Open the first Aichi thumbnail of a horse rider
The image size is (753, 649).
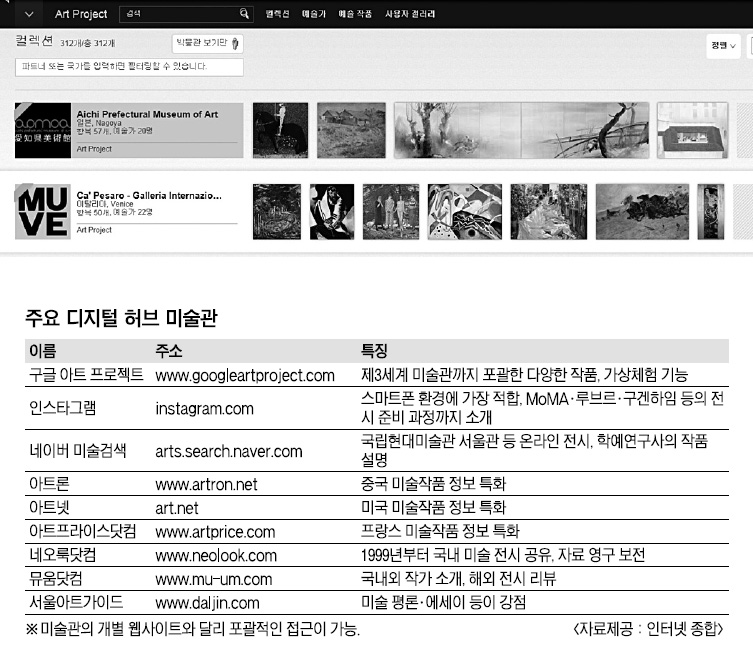click(x=280, y=130)
